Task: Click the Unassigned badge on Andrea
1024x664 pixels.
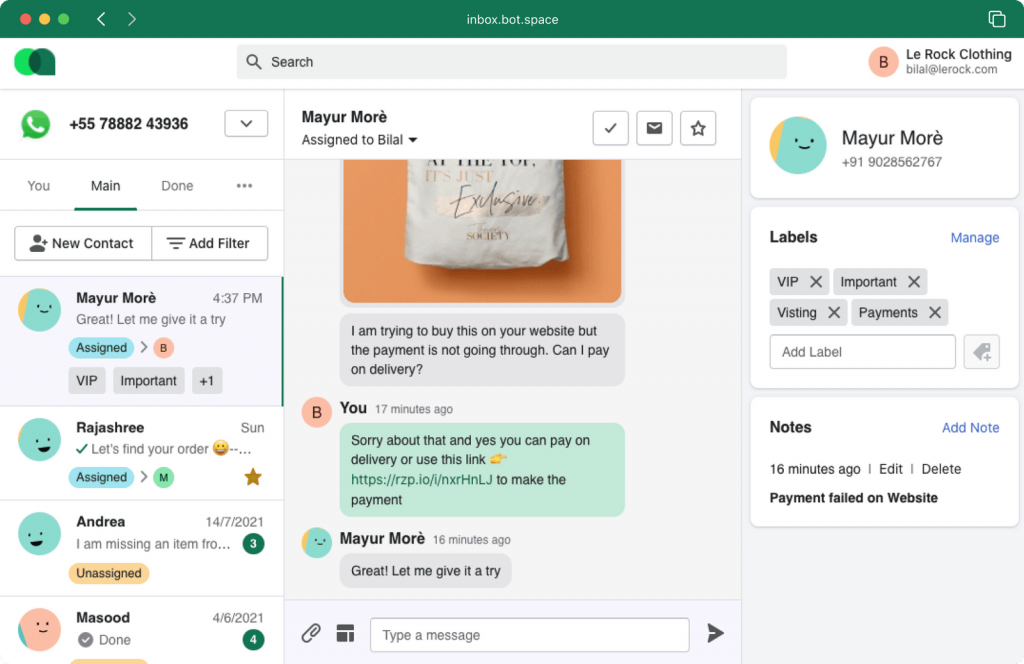Action: click(x=109, y=573)
